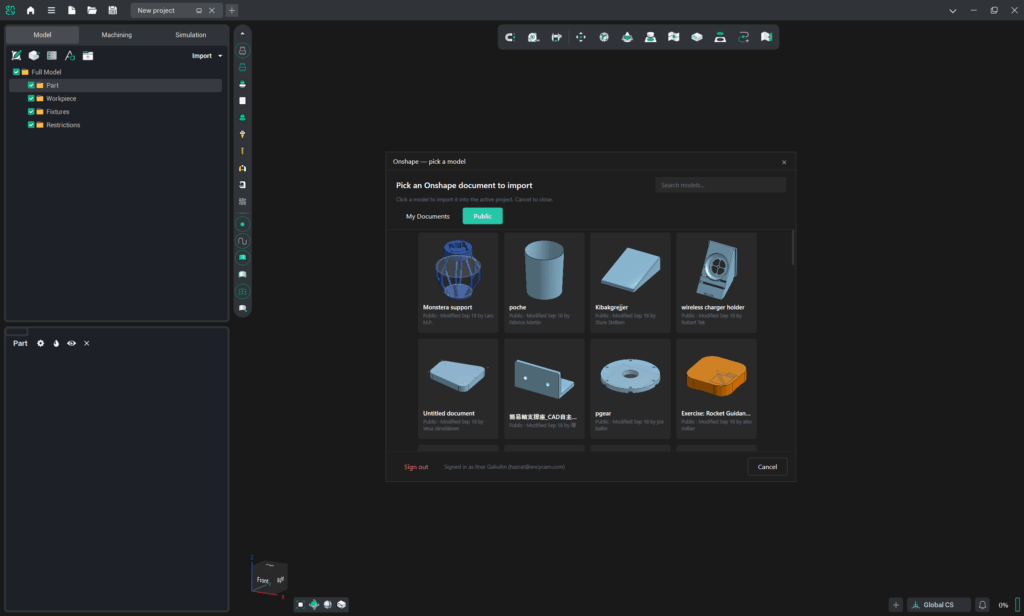1024x616 pixels.
Task: Open the Home screen icon
Action: click(x=30, y=10)
